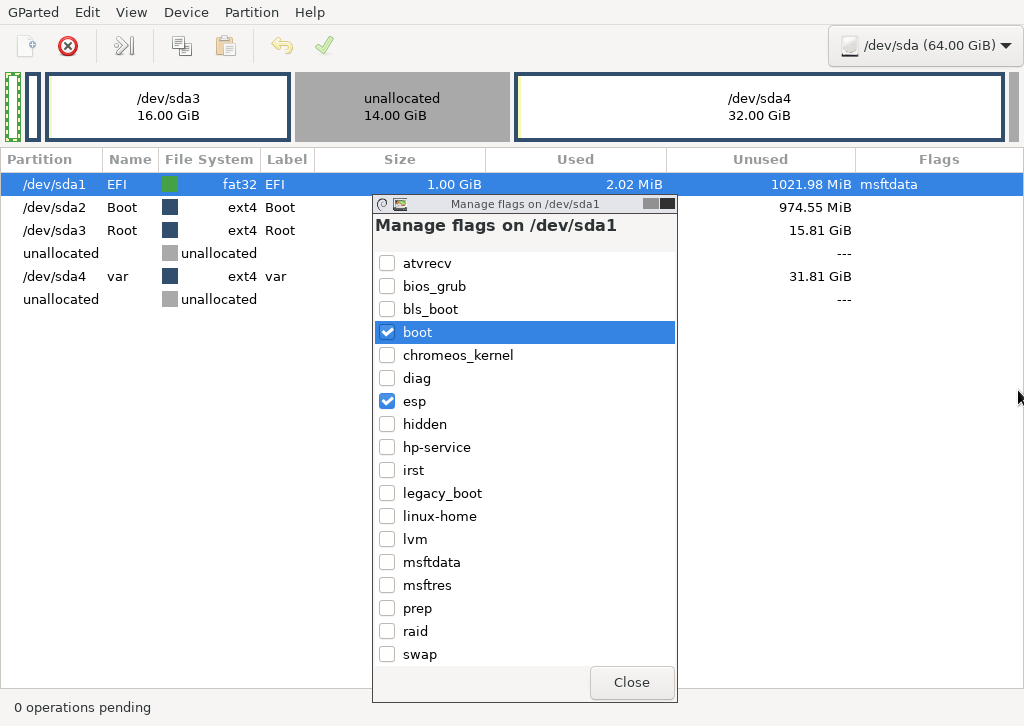Click the window menu icon in dialog titlebar
Viewport: 1024px width, 726px height.
pyautogui.click(x=383, y=204)
